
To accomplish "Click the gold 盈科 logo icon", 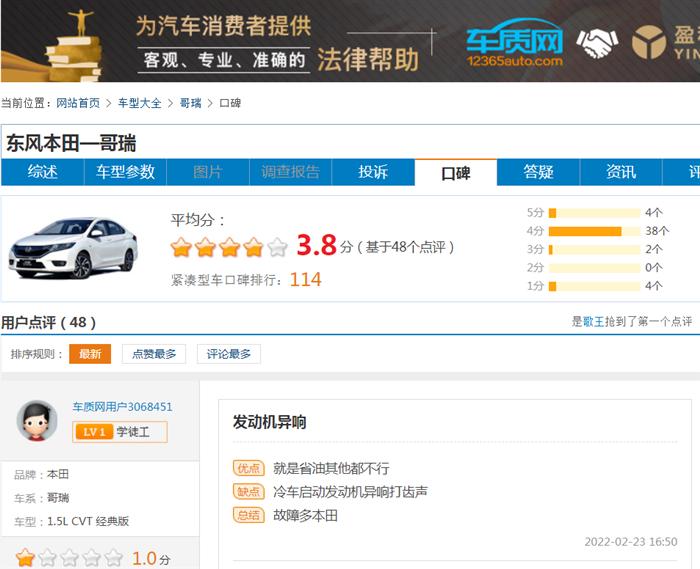I will pyautogui.click(x=649, y=42).
